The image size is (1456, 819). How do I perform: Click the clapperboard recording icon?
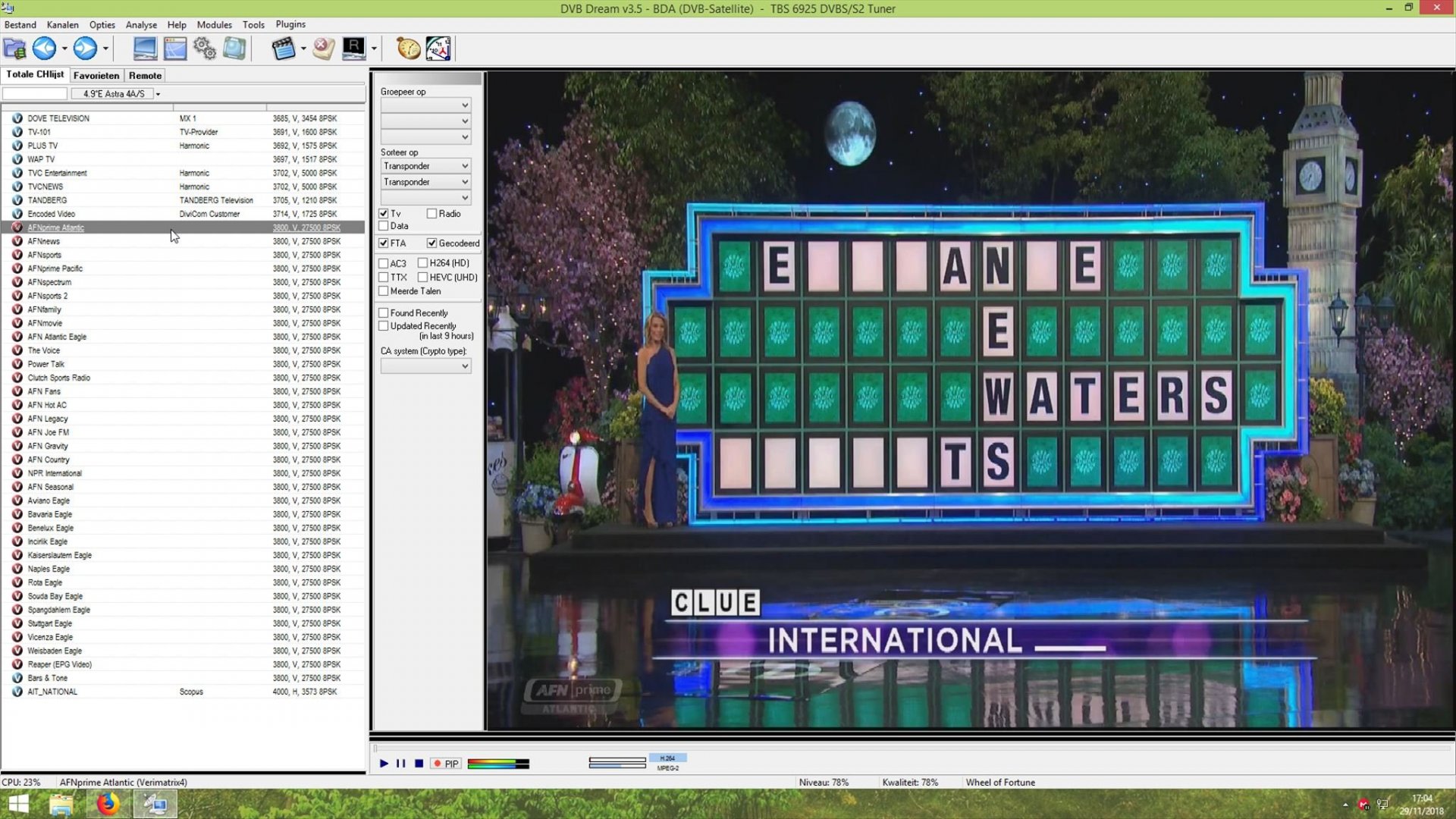[x=283, y=49]
